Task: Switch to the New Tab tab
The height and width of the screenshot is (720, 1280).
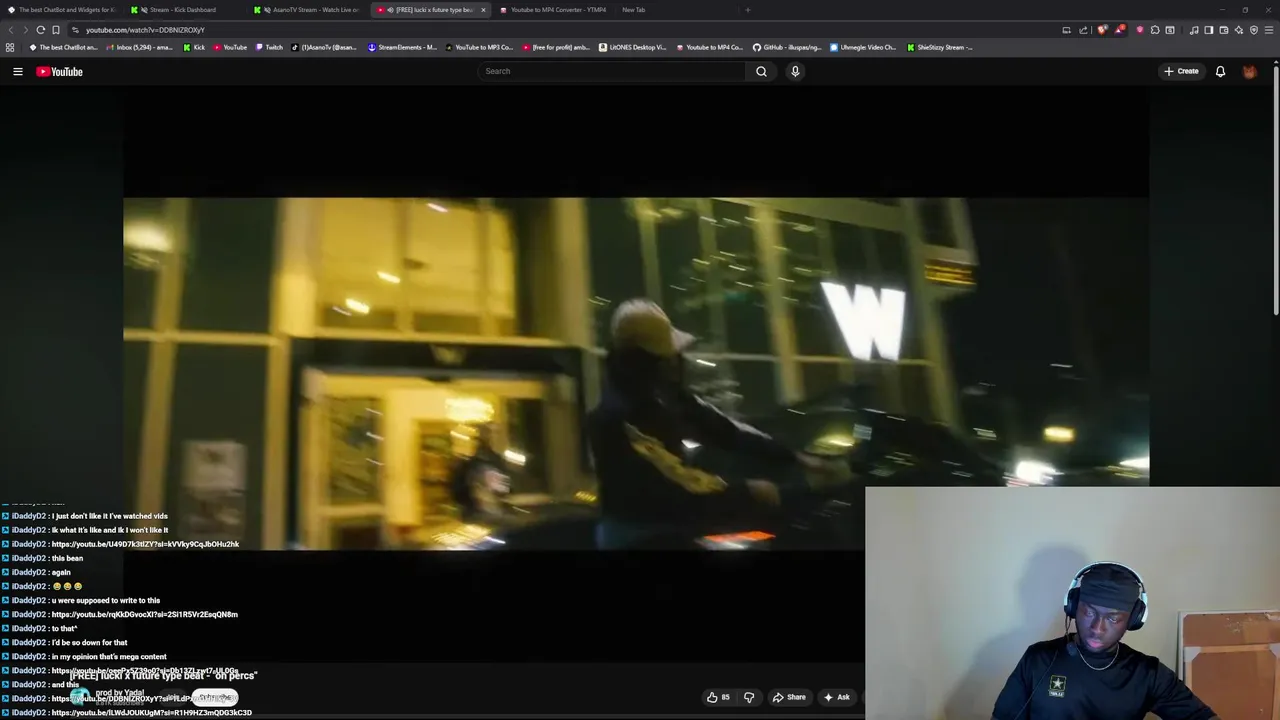Action: click(x=634, y=10)
